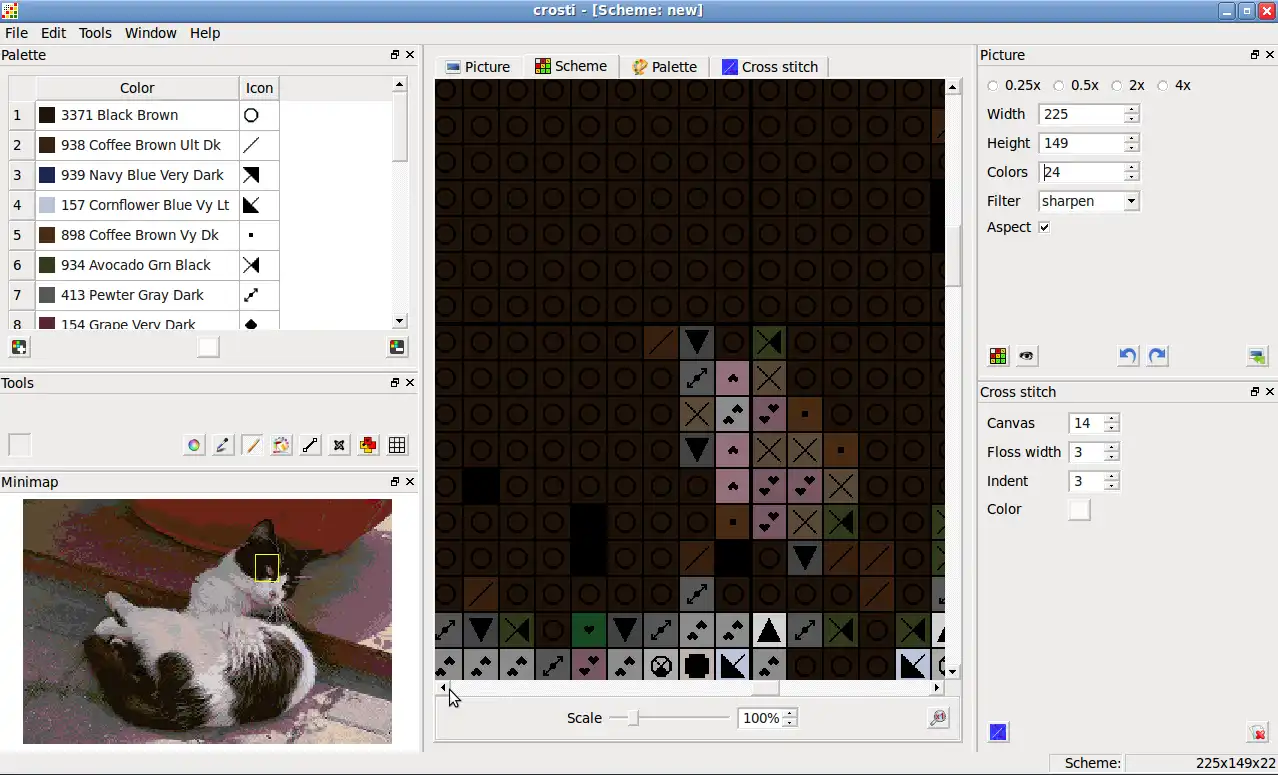1278x775 pixels.
Task: Click the palette grid icon in Picture panel
Action: point(997,355)
